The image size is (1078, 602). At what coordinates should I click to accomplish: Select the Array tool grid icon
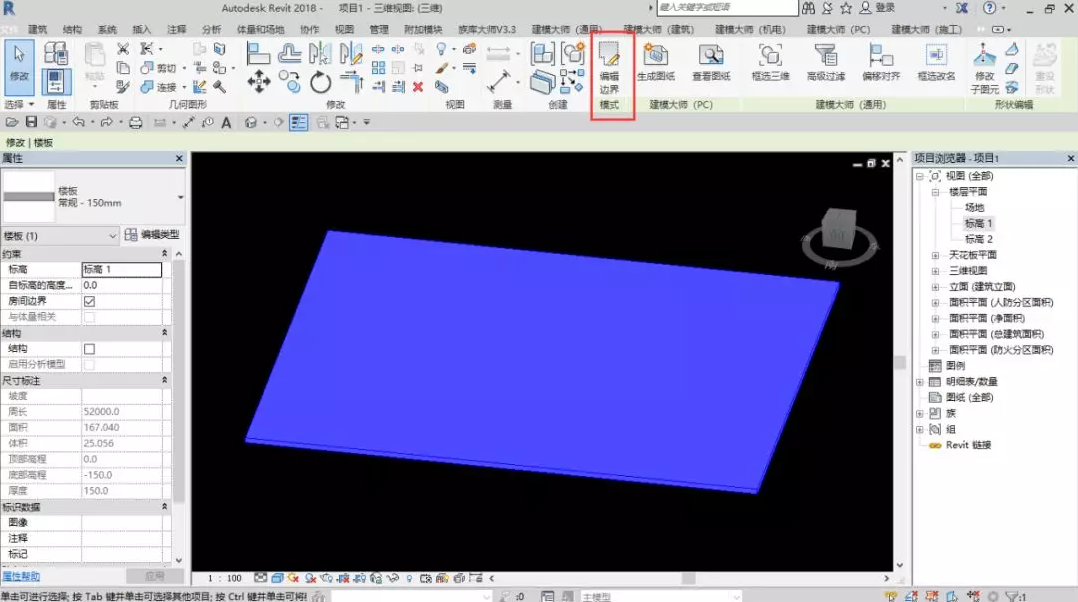tap(378, 67)
